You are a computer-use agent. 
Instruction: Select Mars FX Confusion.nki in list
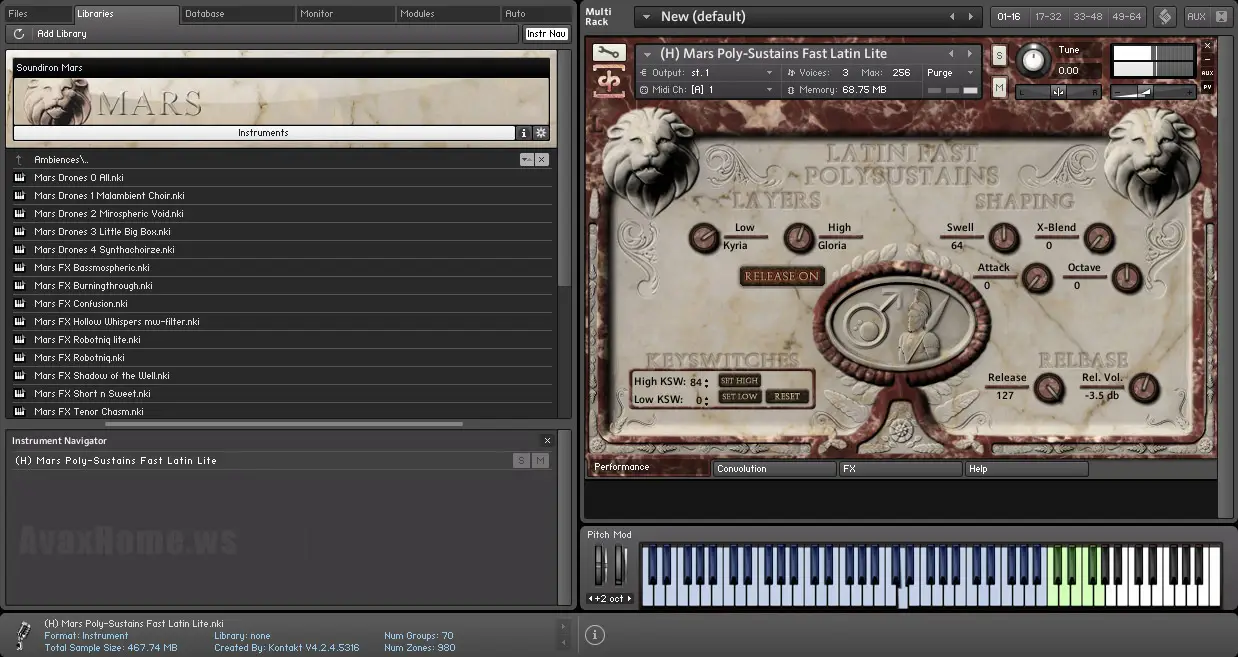click(81, 304)
